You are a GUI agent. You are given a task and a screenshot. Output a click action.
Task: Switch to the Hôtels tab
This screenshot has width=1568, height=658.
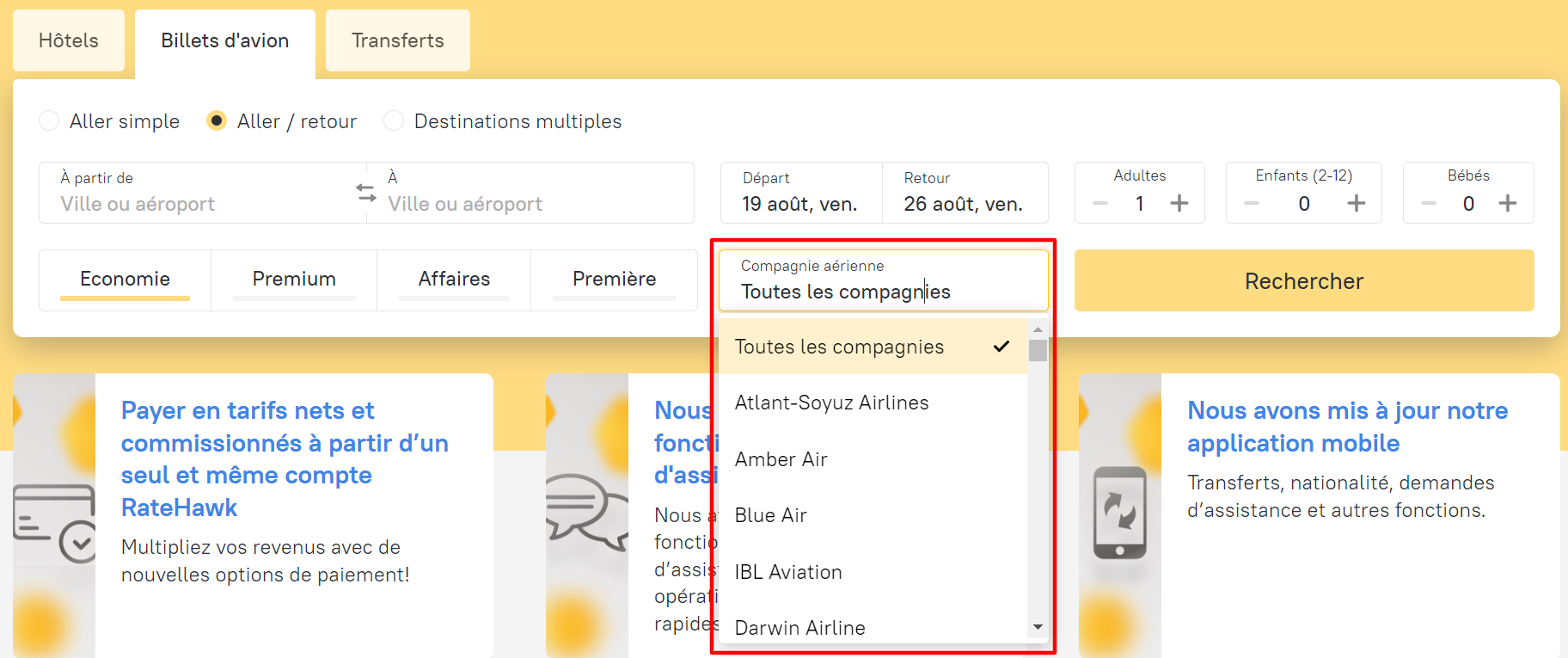(x=69, y=40)
